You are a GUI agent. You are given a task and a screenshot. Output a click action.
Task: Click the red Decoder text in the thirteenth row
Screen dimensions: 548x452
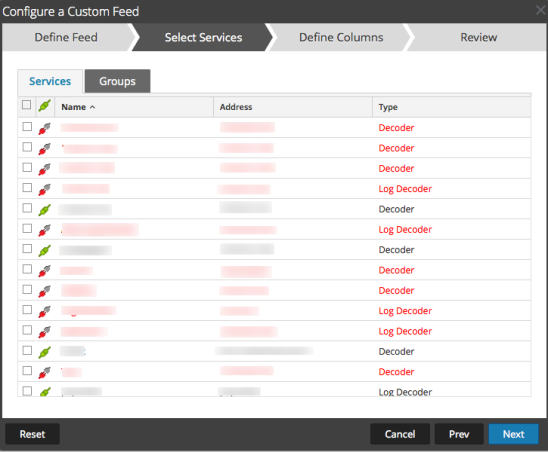coord(396,372)
